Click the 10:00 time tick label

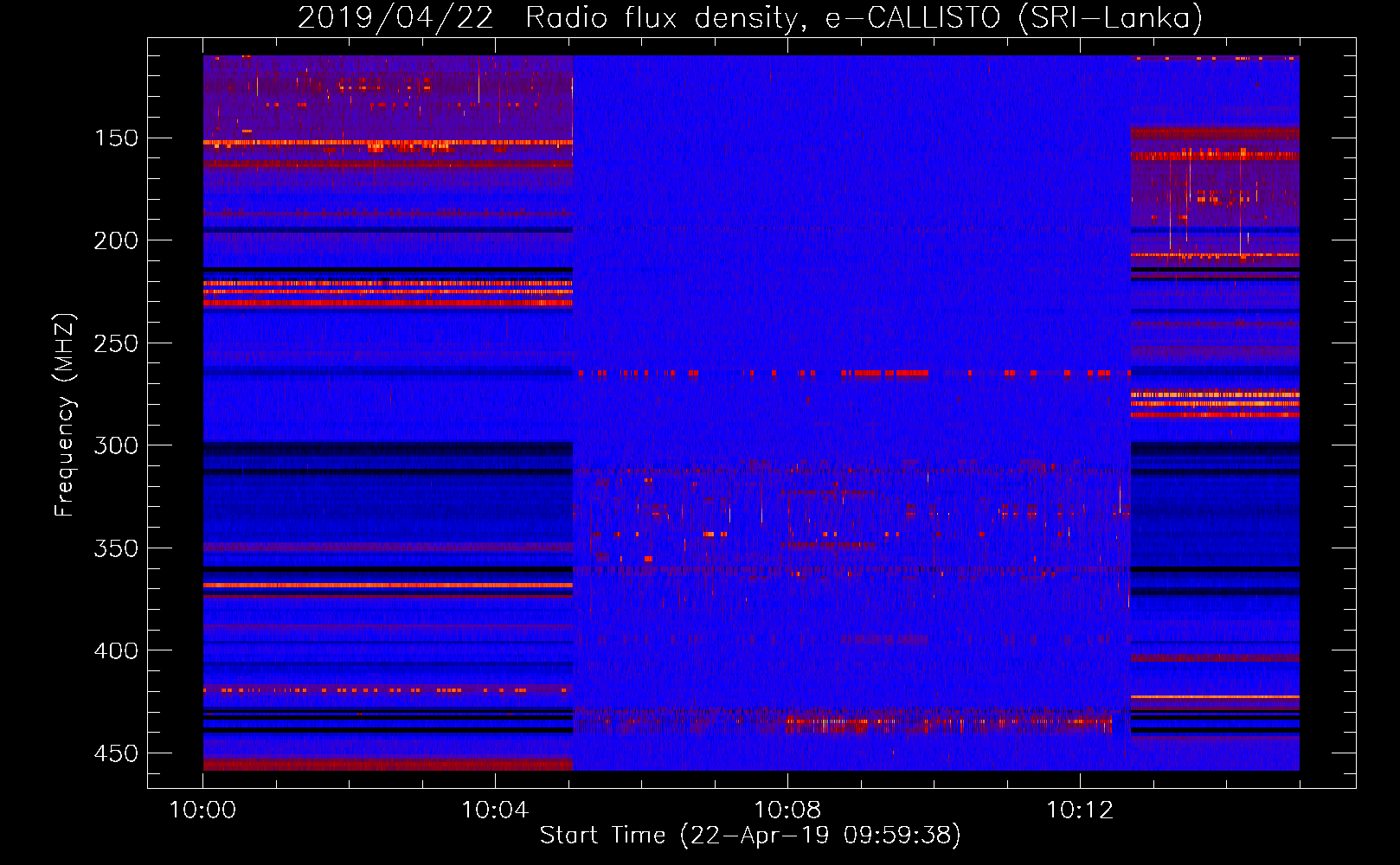(202, 811)
